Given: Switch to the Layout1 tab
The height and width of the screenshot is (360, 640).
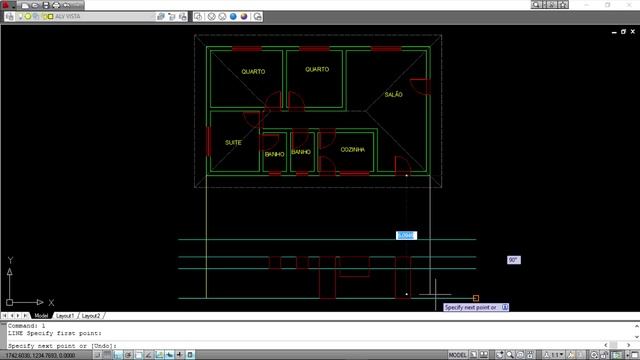Looking at the screenshot, I should pyautogui.click(x=65, y=316).
